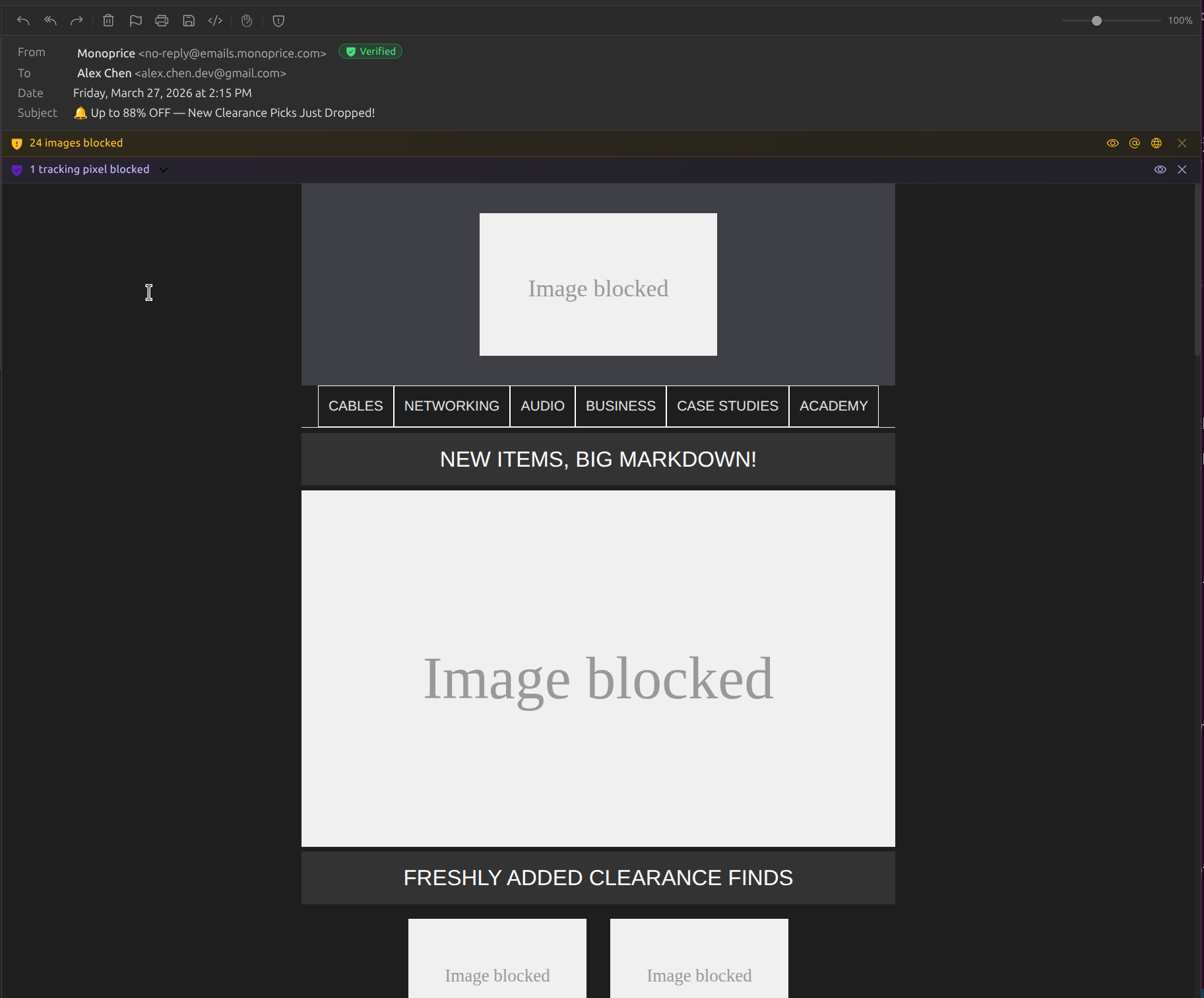The width and height of the screenshot is (1204, 998).
Task: Dismiss the '24 images blocked' warning banner
Action: [1182, 143]
